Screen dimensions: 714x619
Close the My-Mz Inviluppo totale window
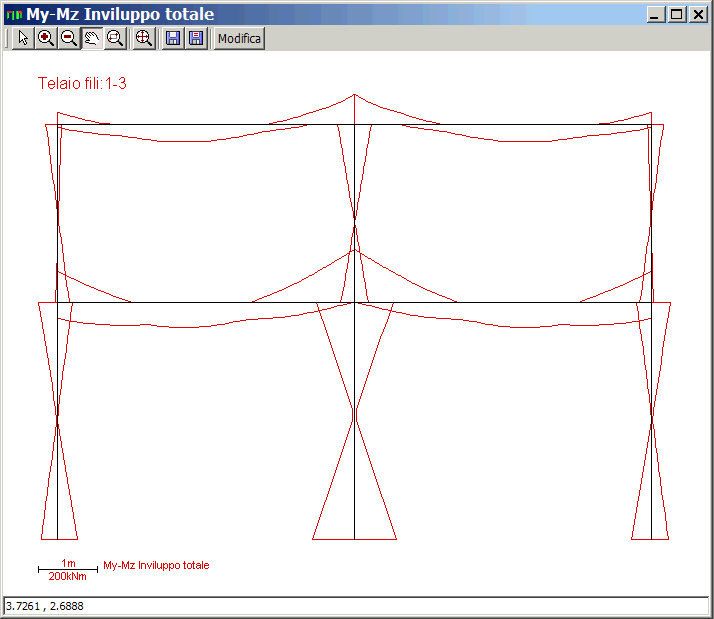[698, 15]
